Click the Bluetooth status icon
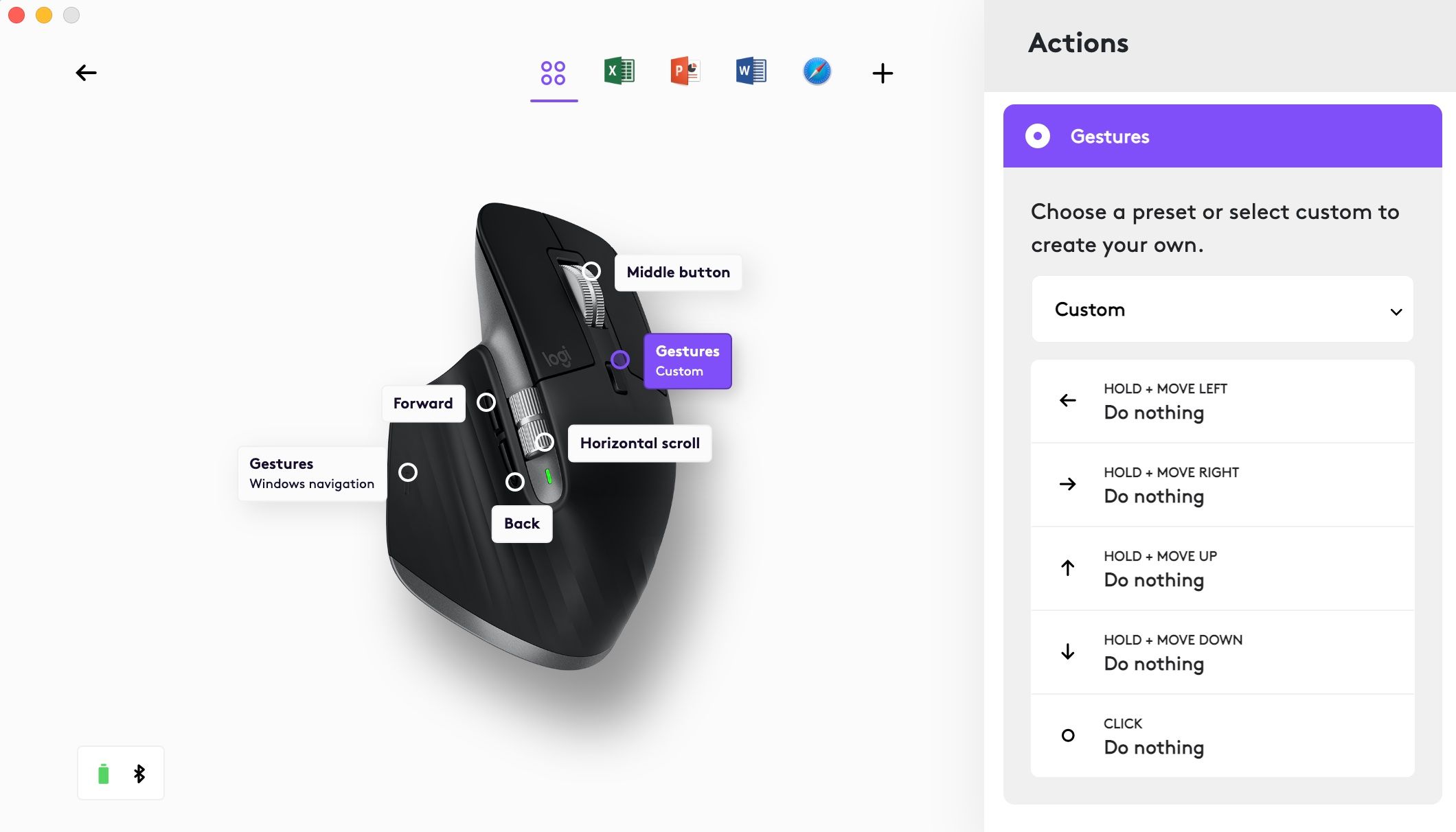The image size is (1456, 832). click(x=139, y=773)
